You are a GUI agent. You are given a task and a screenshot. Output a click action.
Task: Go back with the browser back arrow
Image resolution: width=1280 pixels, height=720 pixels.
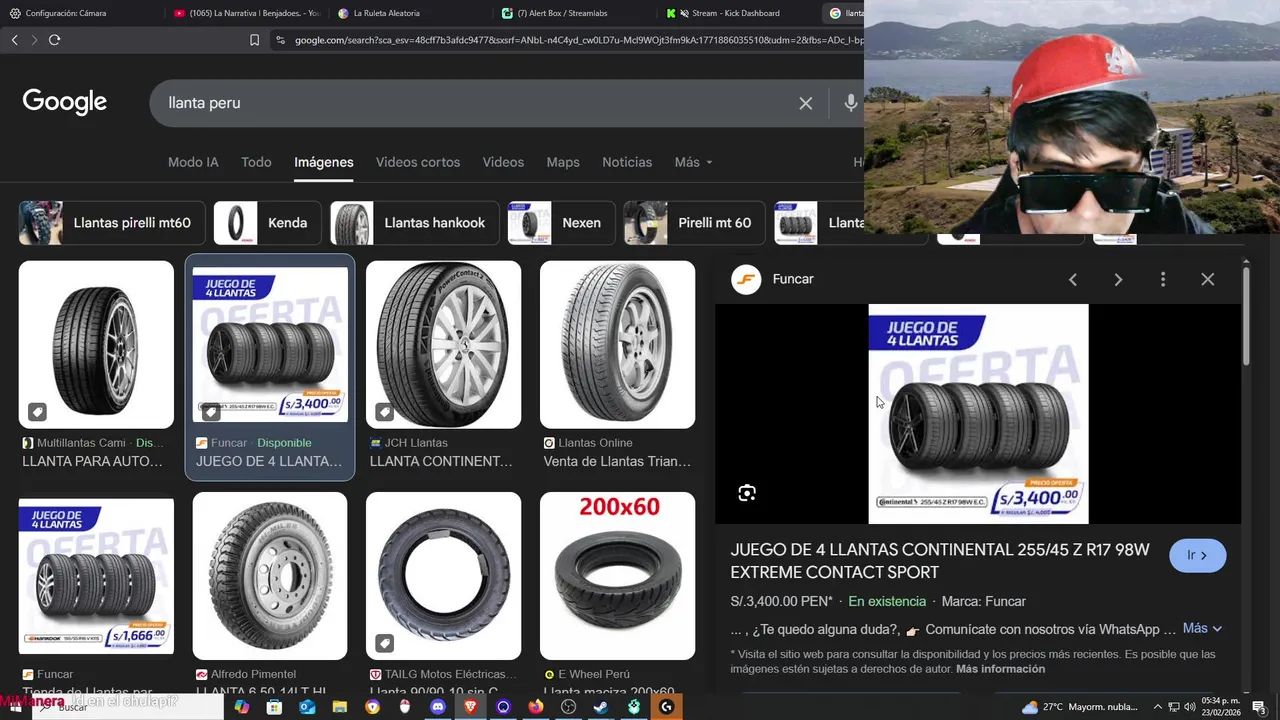(14, 40)
